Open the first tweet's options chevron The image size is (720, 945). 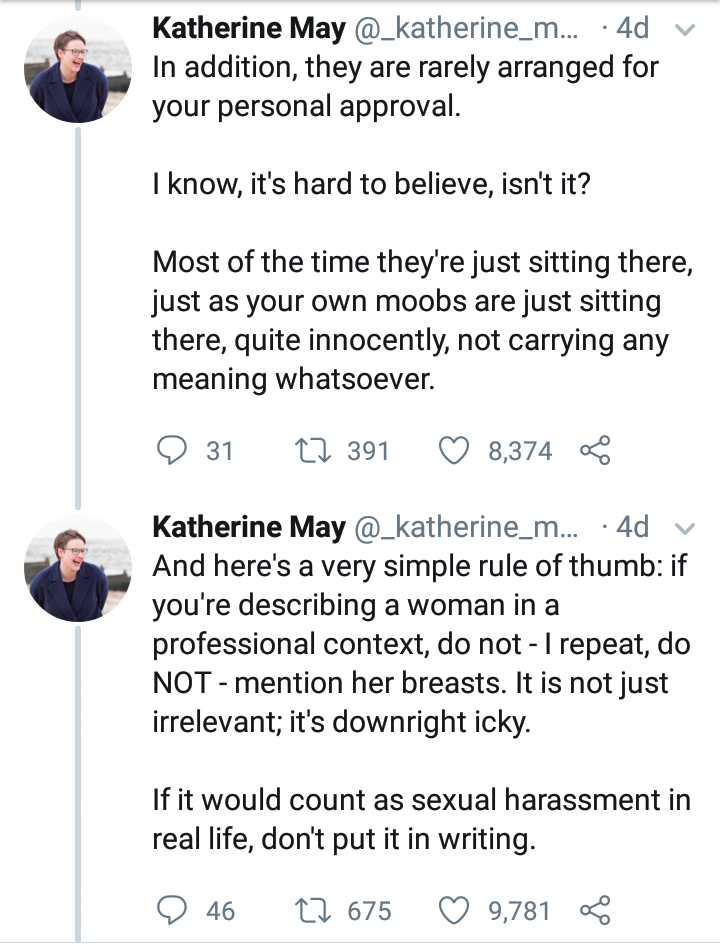tap(686, 31)
